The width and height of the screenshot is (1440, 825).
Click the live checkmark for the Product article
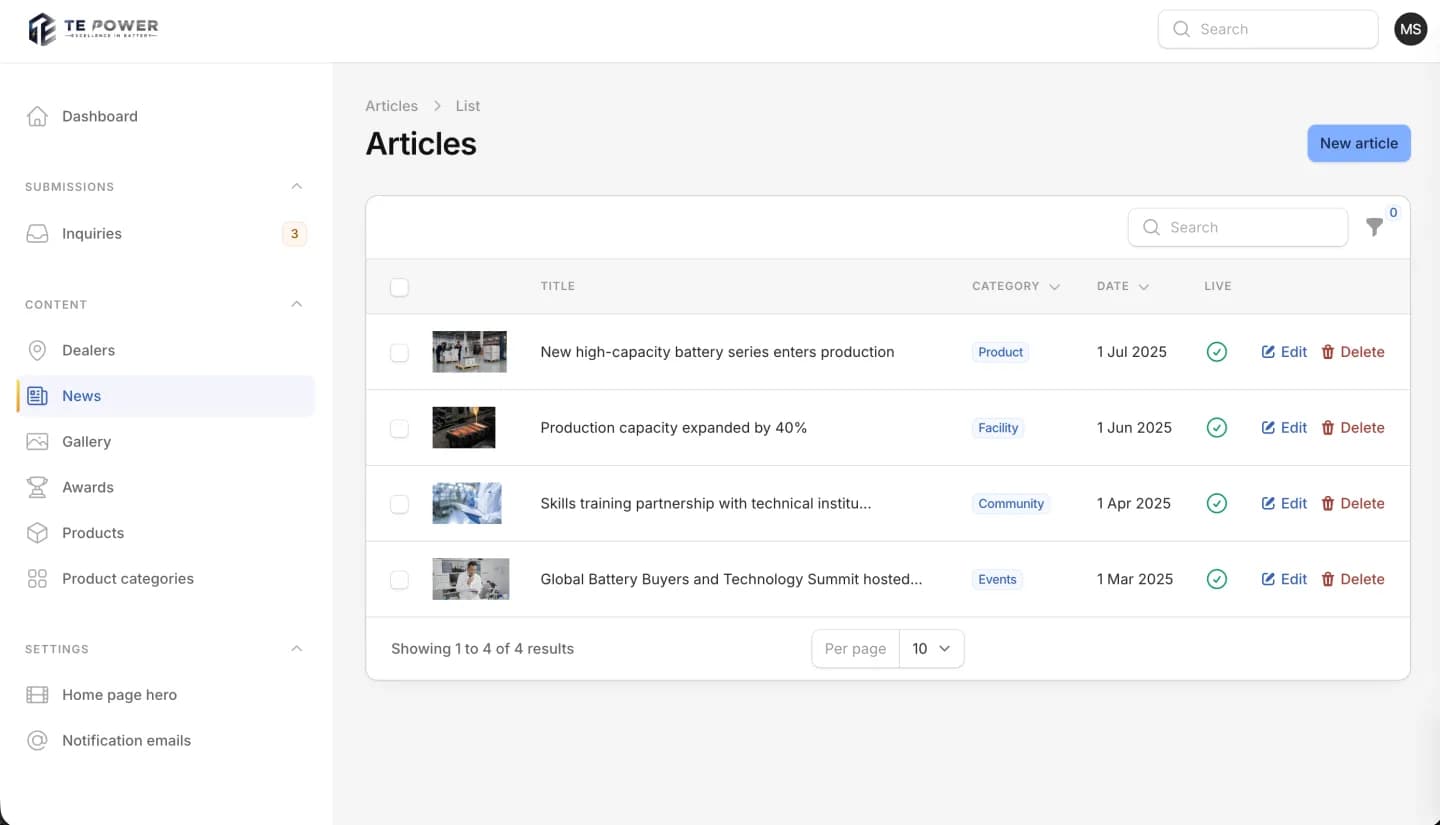click(x=1216, y=352)
